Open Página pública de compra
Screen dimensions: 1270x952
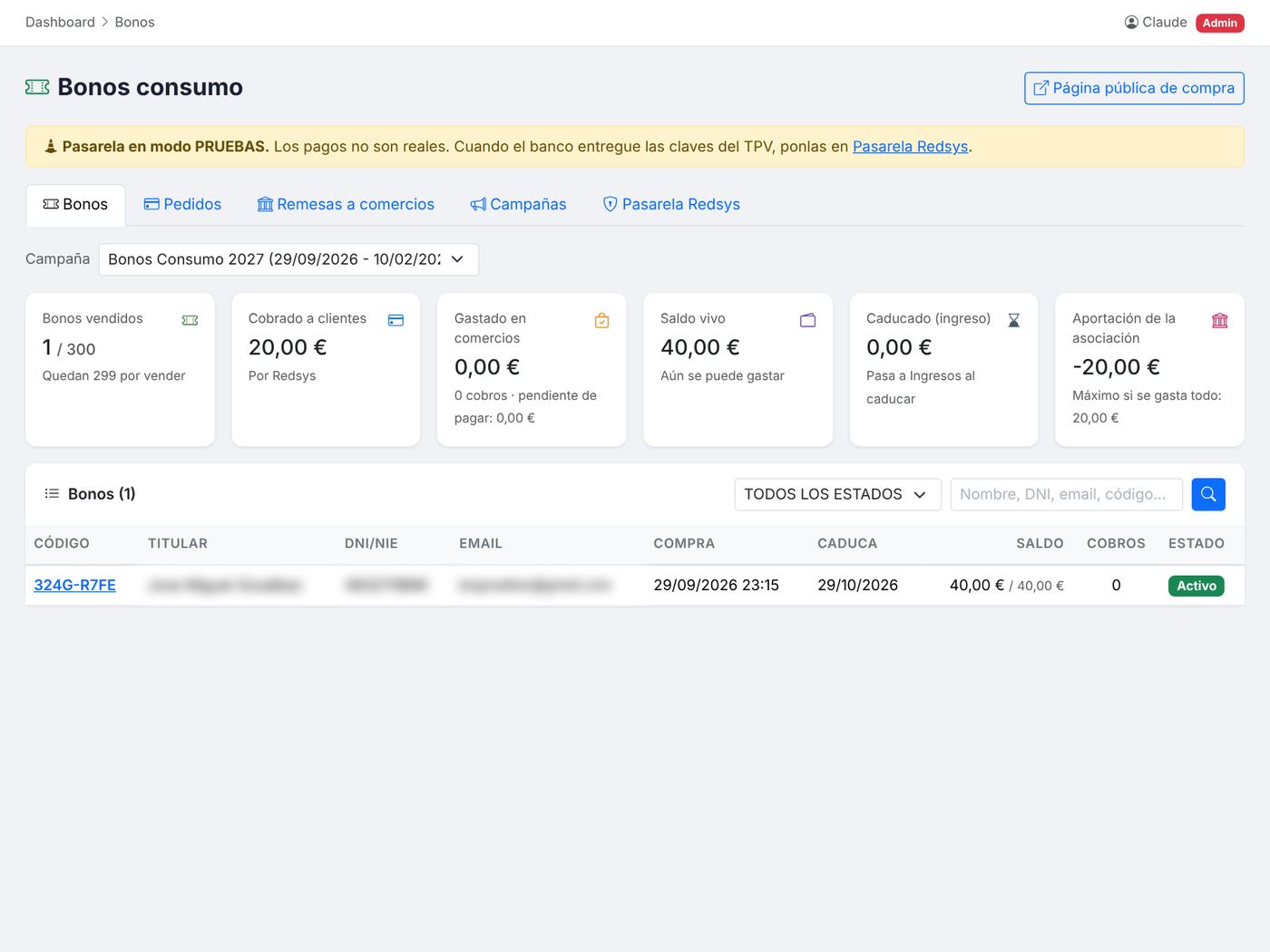(1134, 88)
